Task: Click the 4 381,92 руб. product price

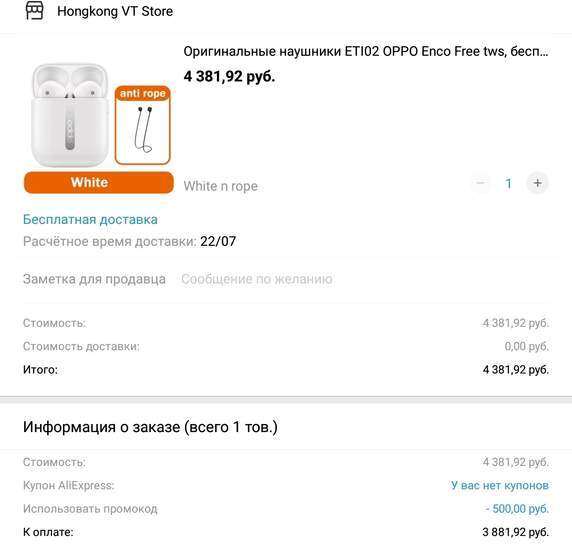Action: (x=229, y=77)
